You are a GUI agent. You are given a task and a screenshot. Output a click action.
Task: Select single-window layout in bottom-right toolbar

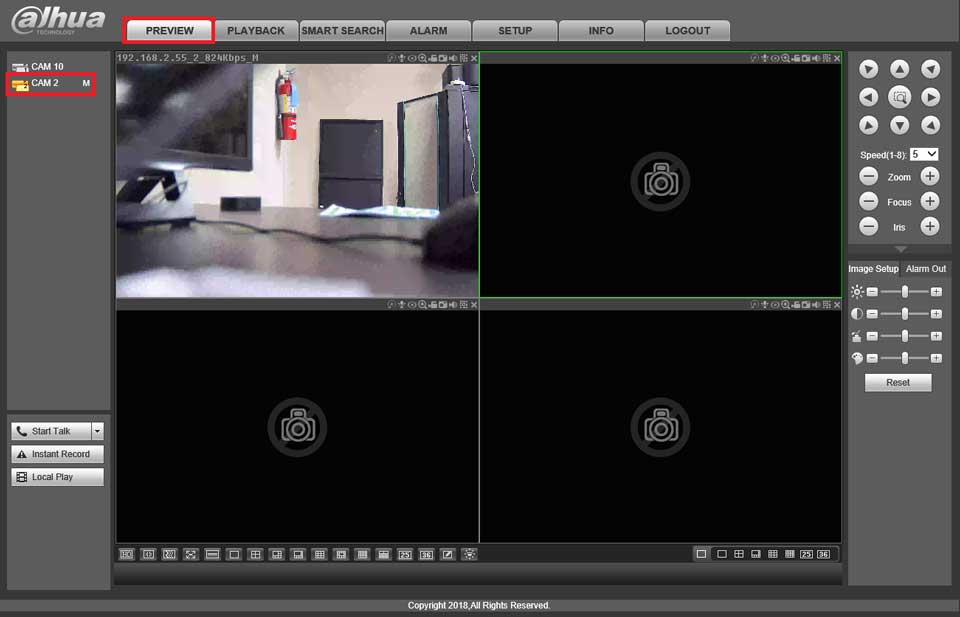tap(721, 554)
